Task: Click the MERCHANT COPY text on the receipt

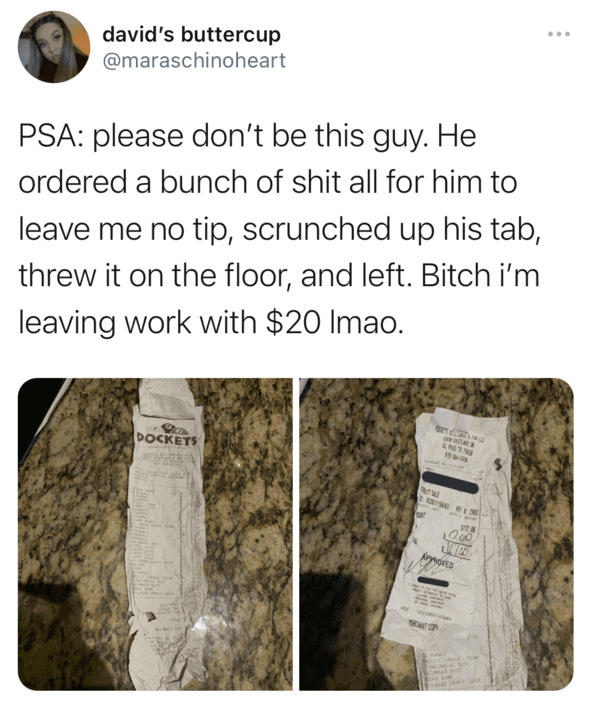Action: (x=423, y=627)
